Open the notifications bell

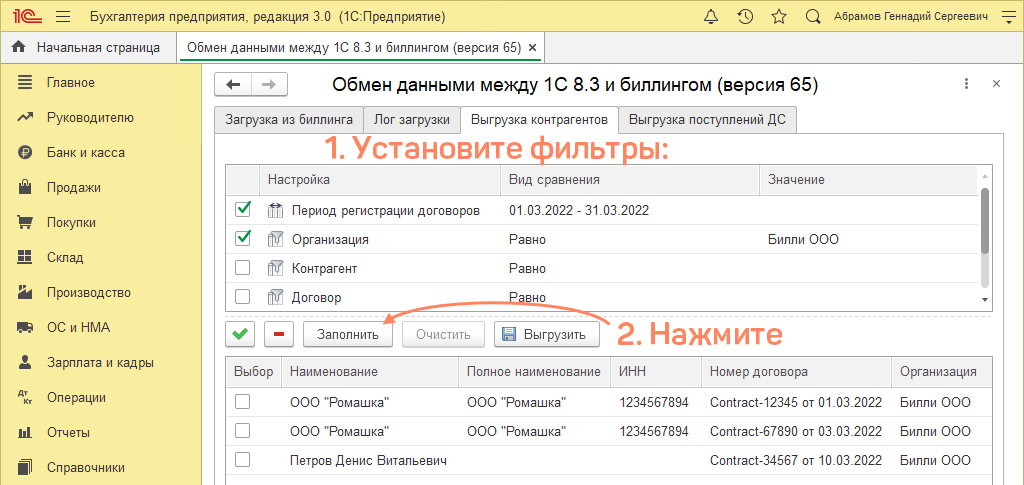tap(712, 17)
